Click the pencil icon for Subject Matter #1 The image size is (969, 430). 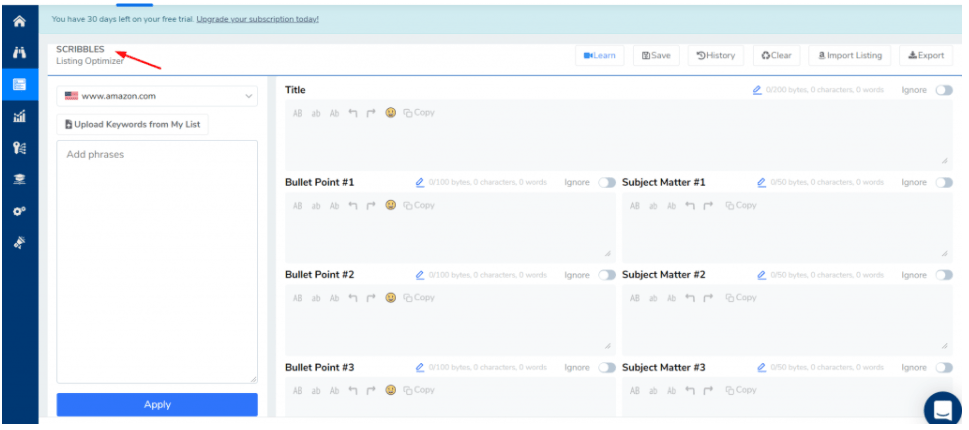(x=761, y=183)
